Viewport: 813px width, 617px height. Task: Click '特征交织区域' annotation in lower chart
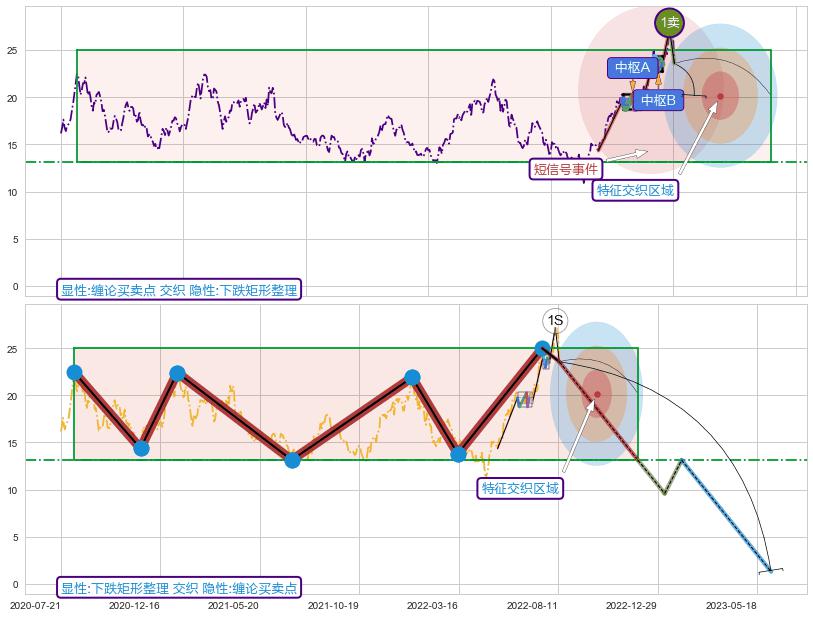pyautogui.click(x=520, y=488)
